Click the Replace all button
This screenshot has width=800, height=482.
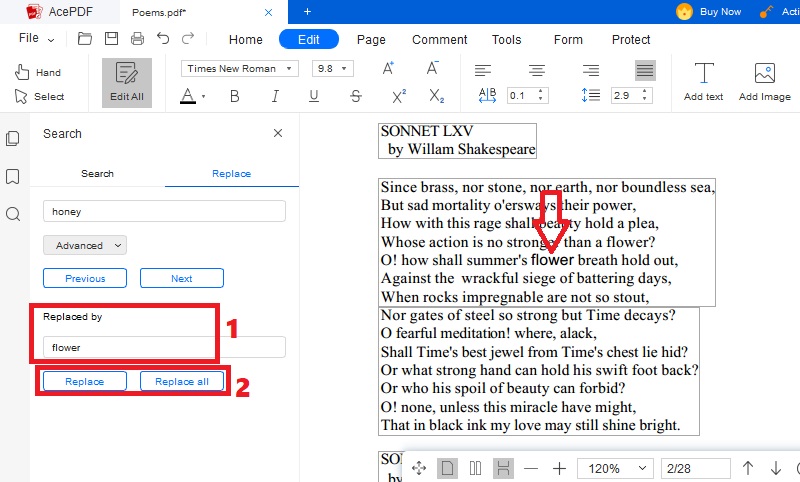182,381
